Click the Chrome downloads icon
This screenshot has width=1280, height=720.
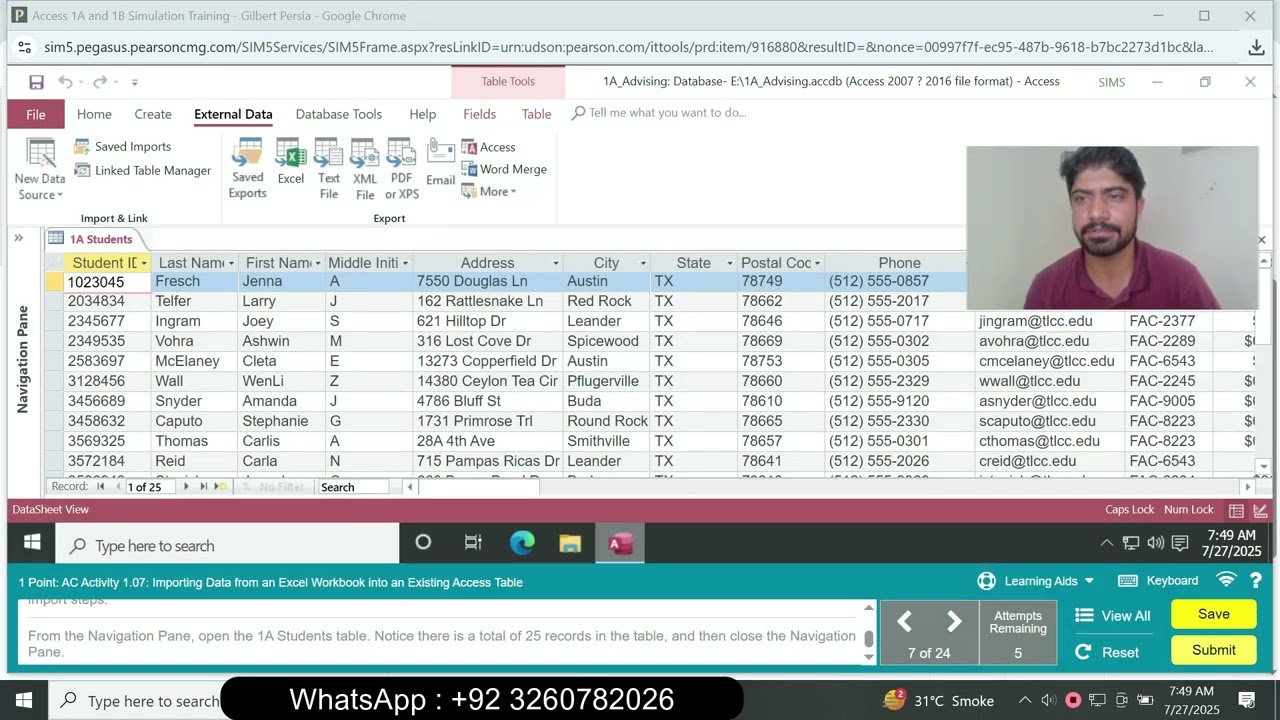point(1257,47)
